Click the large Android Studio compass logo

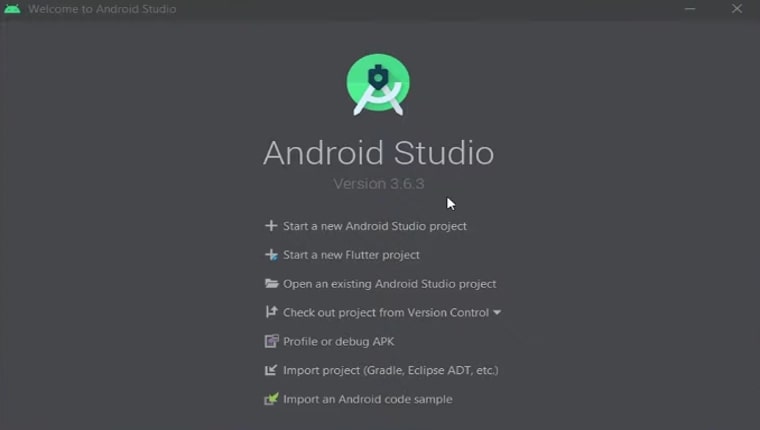(x=378, y=84)
